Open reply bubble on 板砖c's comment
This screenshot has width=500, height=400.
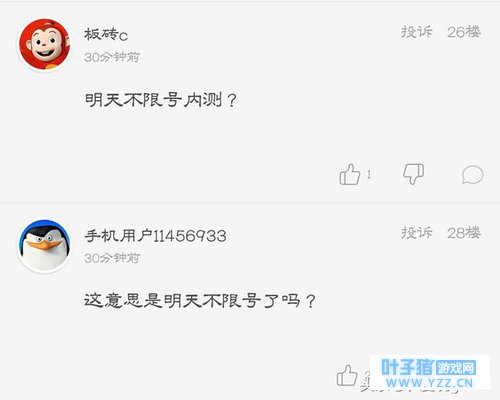[x=472, y=175]
